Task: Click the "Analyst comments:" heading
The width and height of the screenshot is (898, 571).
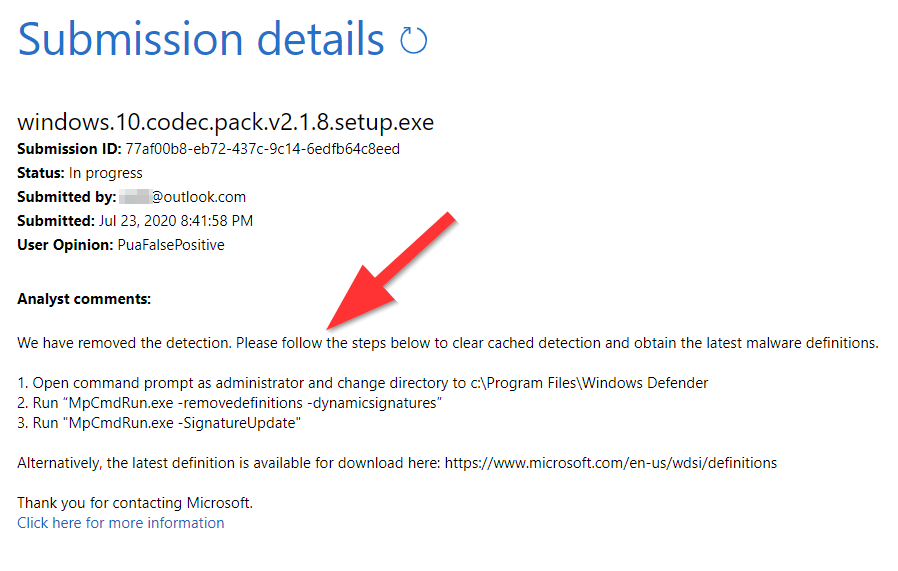Action: [84, 299]
